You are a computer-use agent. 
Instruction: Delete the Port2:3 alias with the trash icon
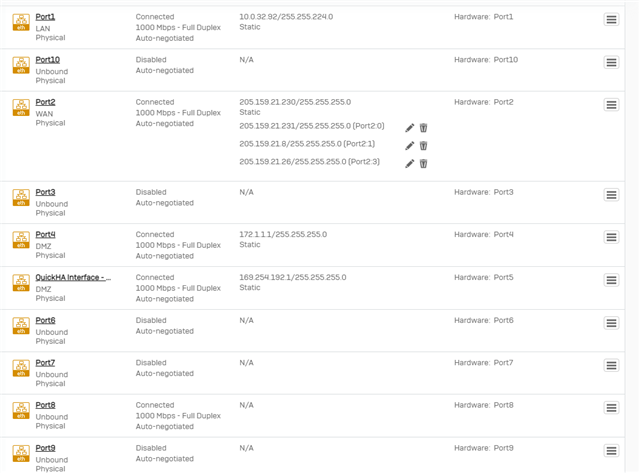click(423, 164)
